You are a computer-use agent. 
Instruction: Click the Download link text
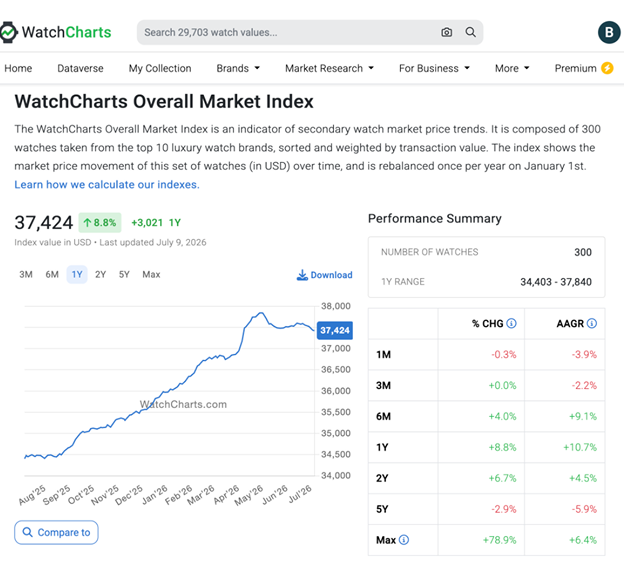[x=331, y=275]
